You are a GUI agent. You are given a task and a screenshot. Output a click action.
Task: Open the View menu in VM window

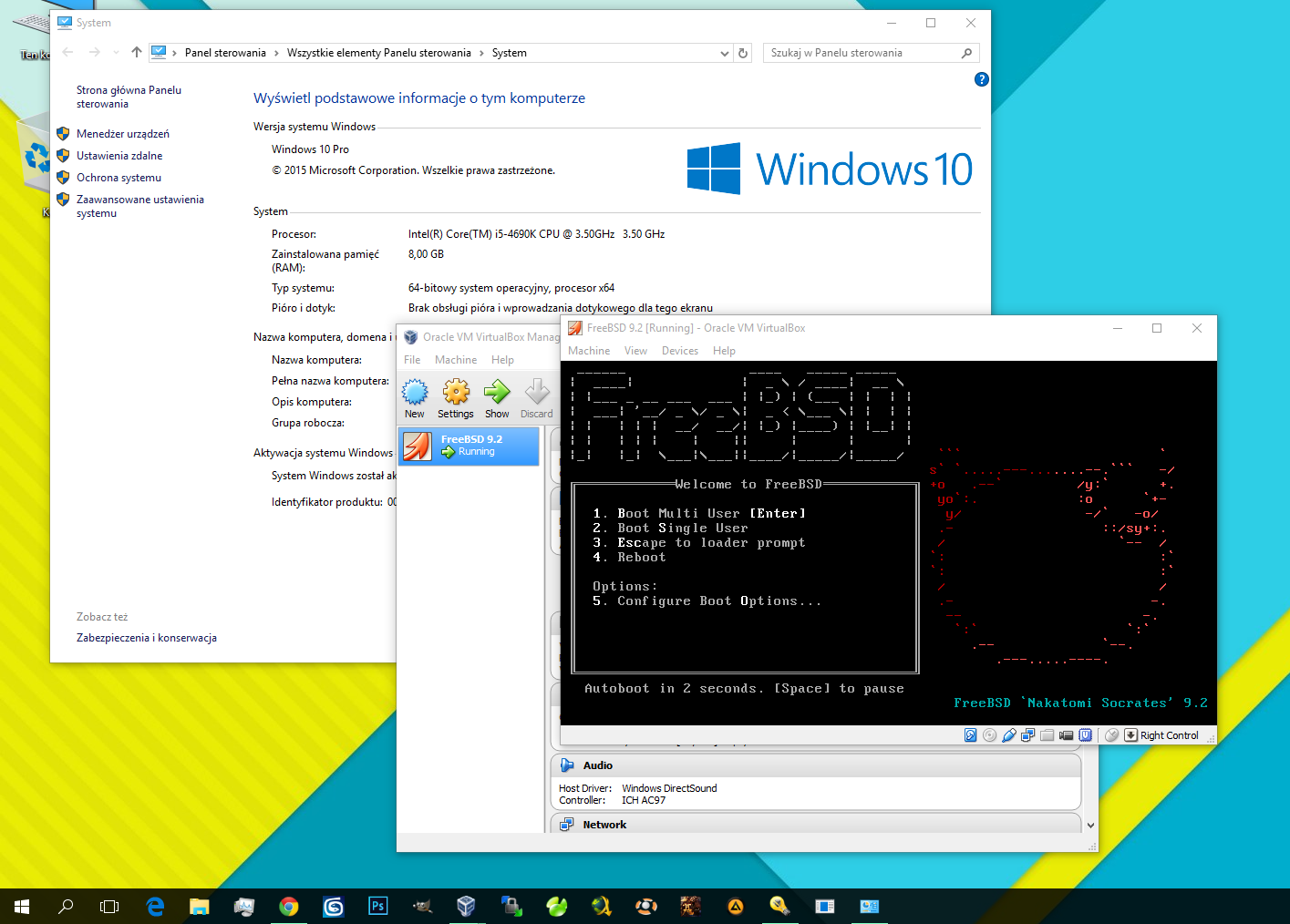[635, 351]
